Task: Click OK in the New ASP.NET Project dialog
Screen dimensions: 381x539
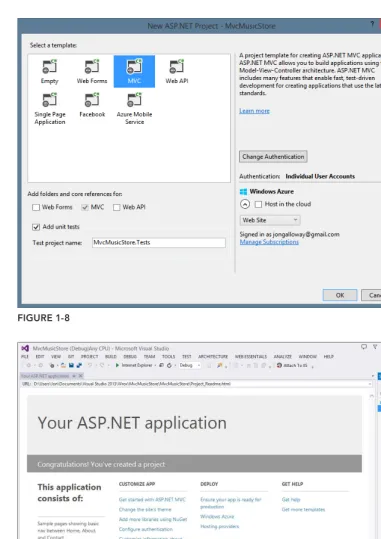Action: point(340,295)
